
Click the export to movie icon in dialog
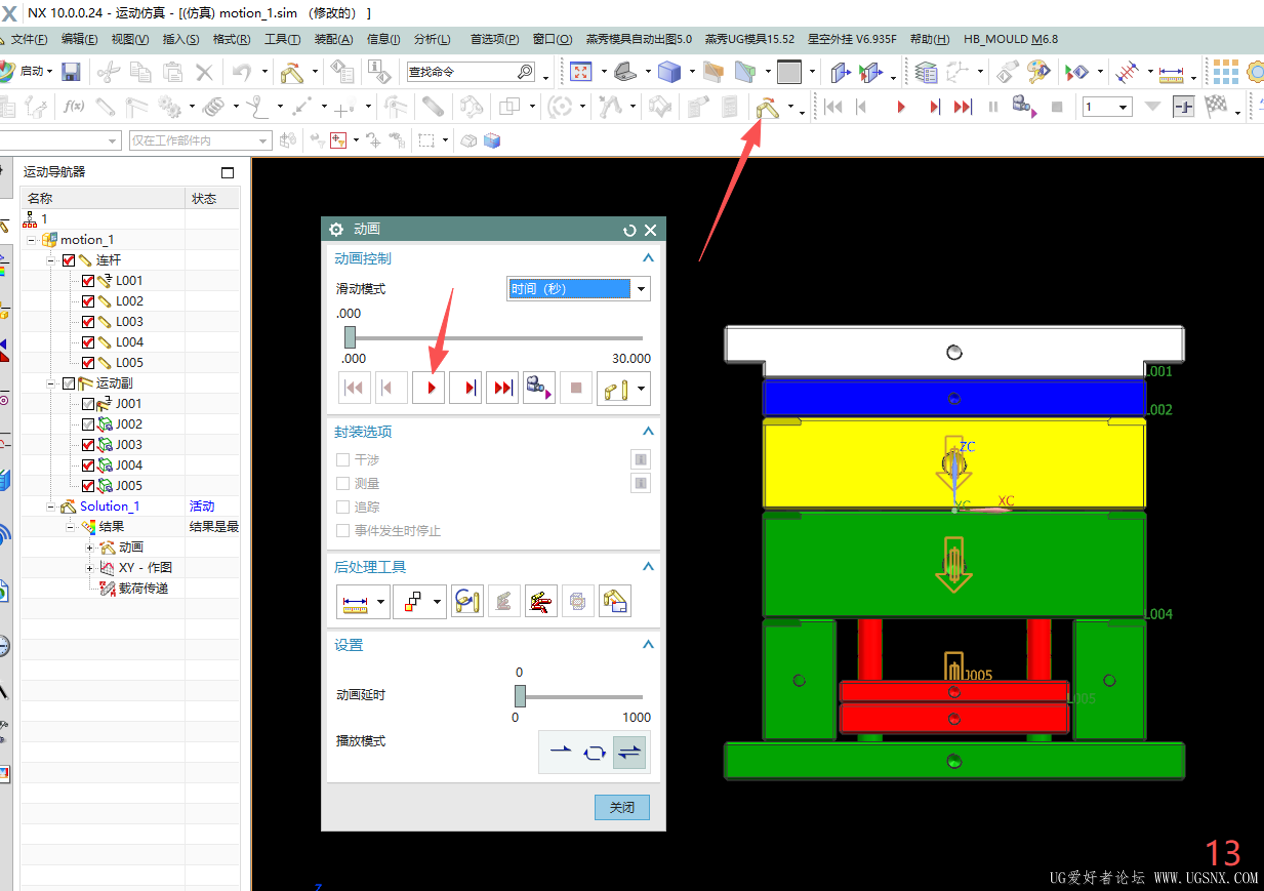click(x=540, y=387)
